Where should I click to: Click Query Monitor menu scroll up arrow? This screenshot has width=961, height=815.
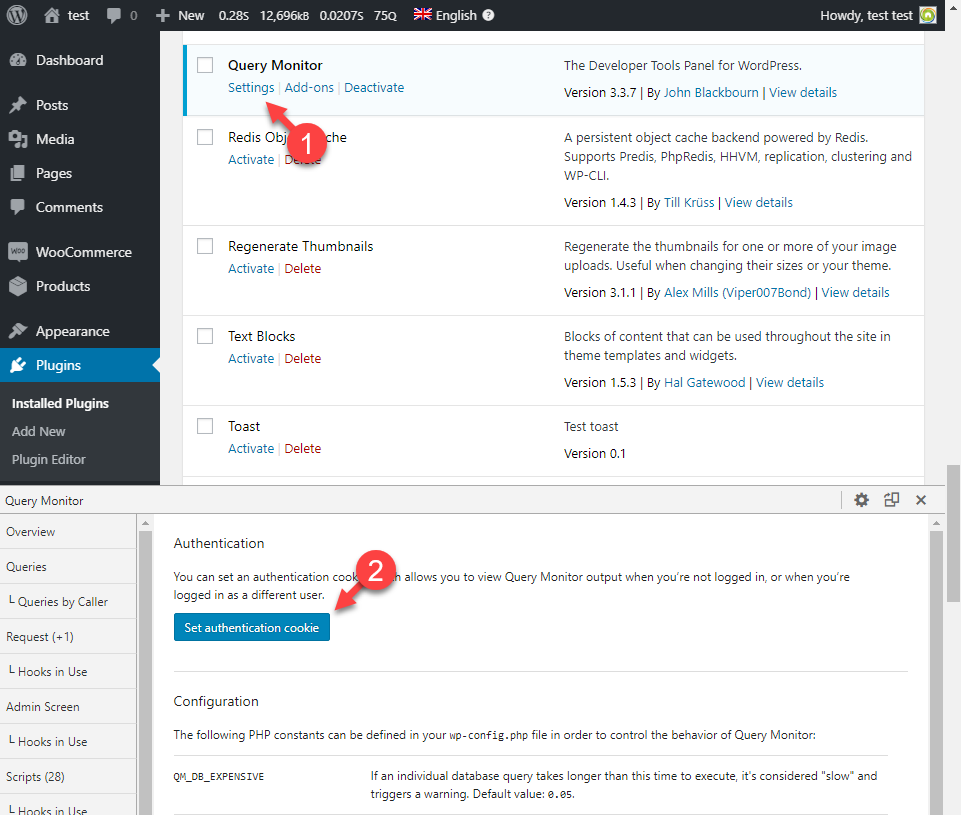click(145, 523)
